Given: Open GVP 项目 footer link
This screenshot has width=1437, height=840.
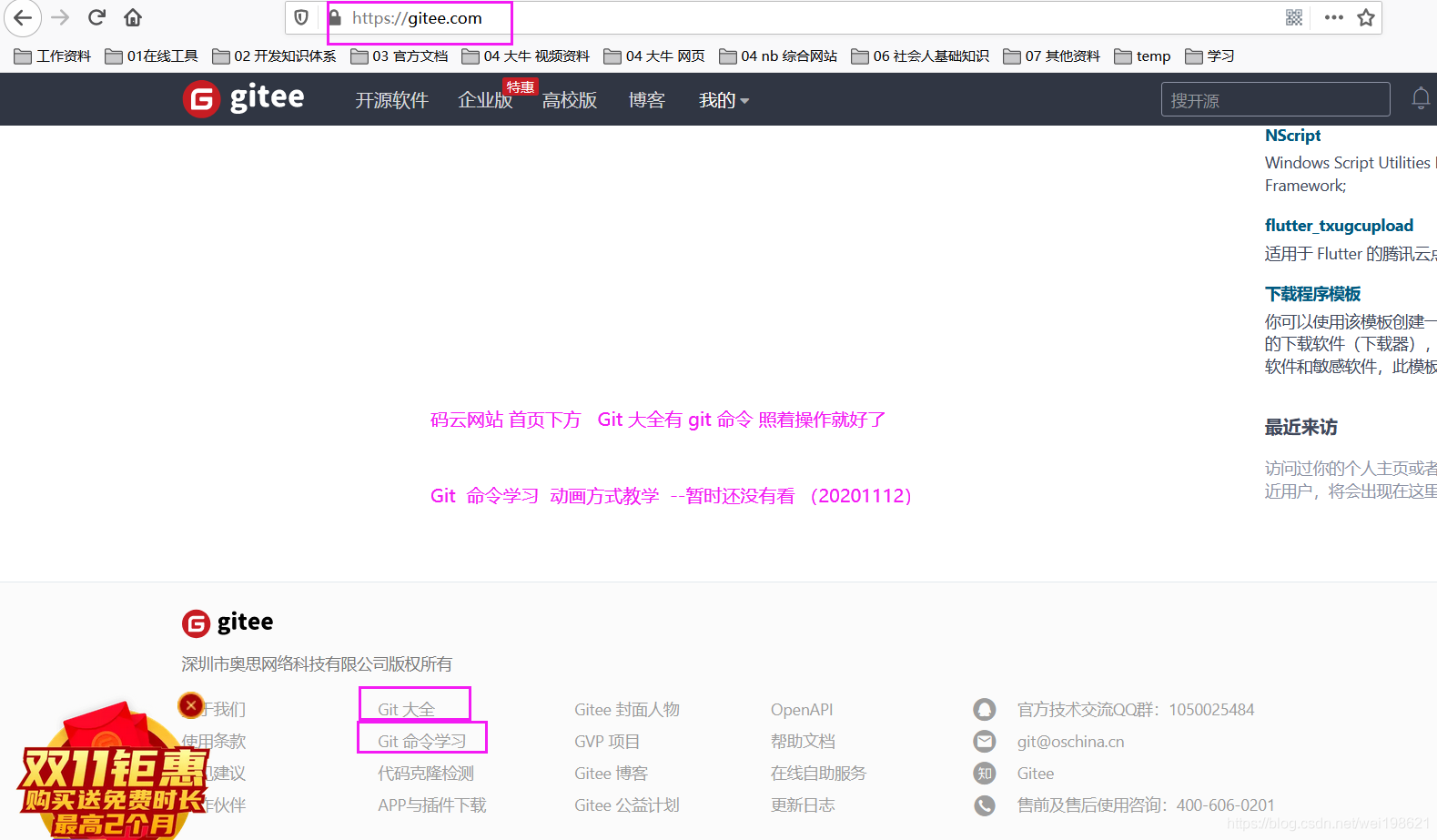Looking at the screenshot, I should (x=607, y=741).
